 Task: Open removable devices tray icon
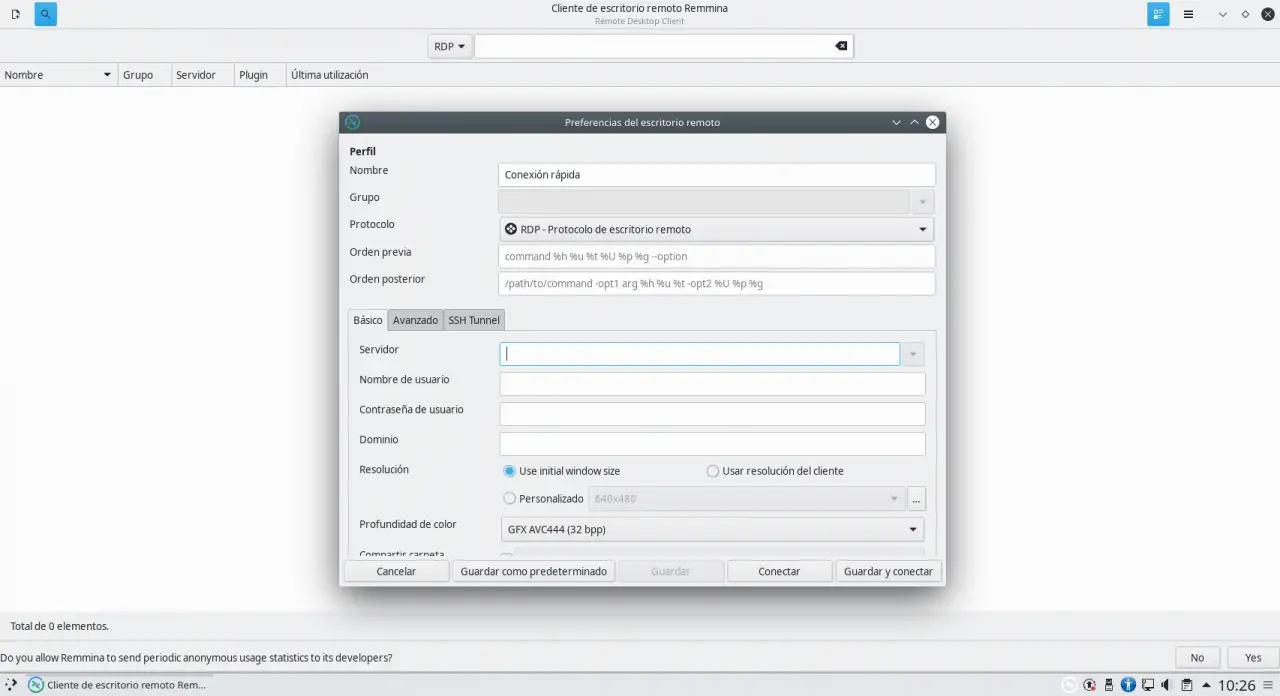click(x=1109, y=685)
